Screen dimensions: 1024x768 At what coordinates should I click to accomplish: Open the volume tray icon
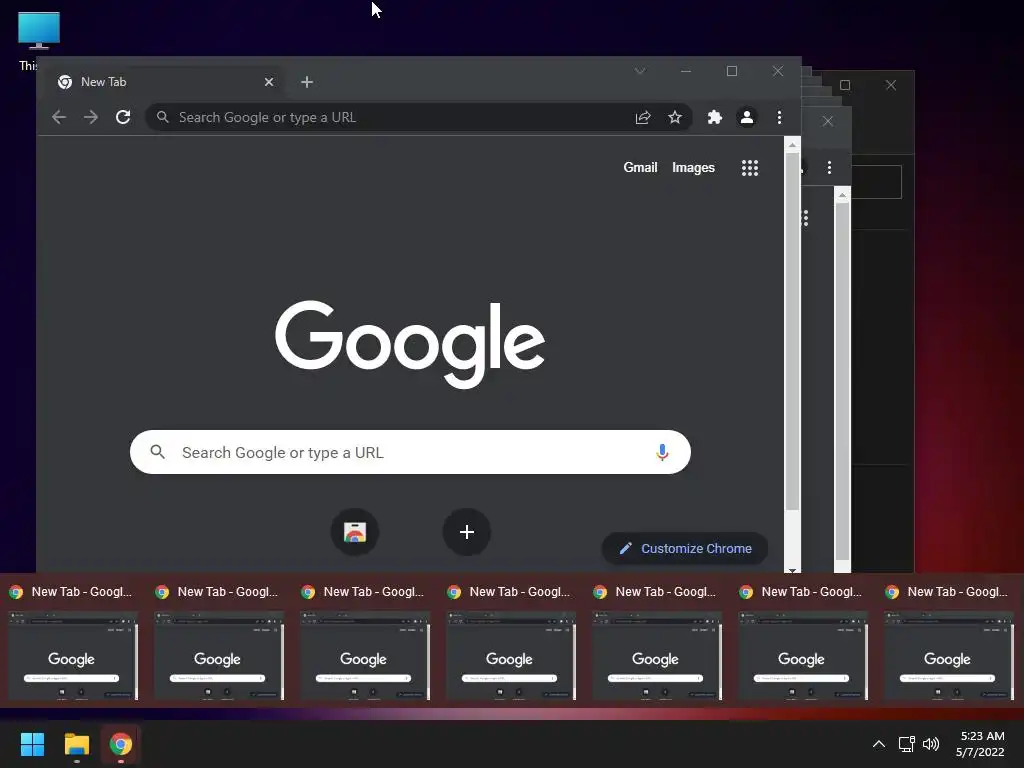click(x=931, y=744)
